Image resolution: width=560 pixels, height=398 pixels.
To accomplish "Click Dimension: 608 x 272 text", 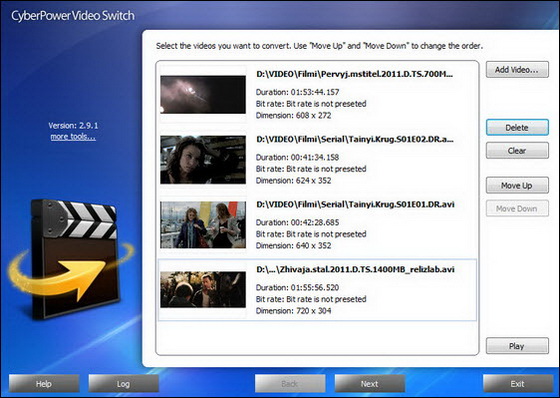I will [x=294, y=115].
